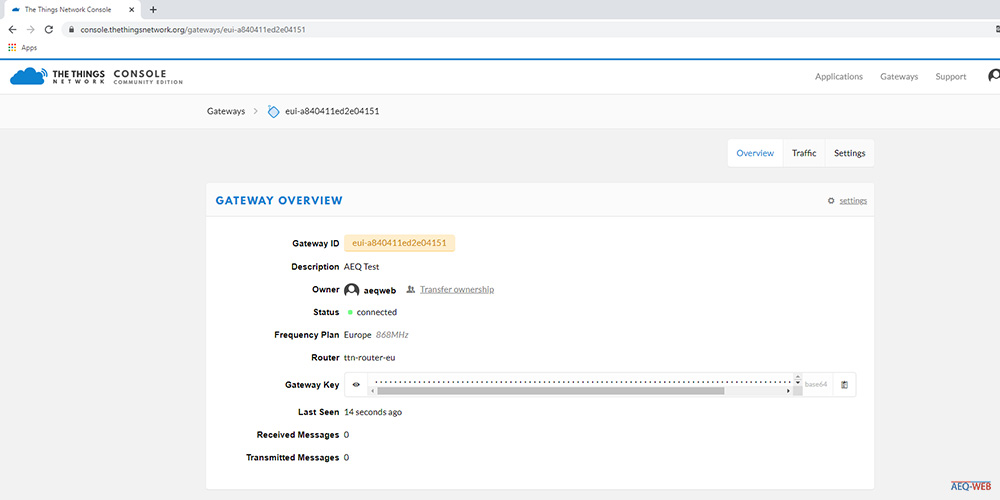This screenshot has width=1000, height=500.
Task: Open the user profile avatar menu
Action: click(994, 76)
